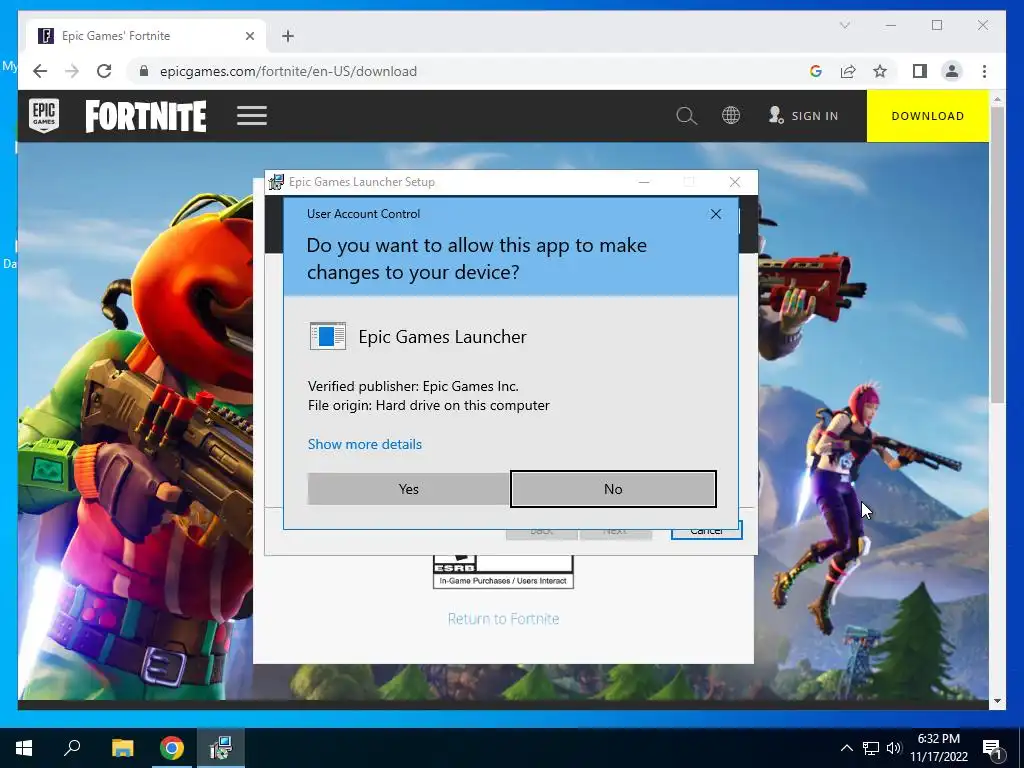
Task: Go forward in Chrome
Action: 72,71
